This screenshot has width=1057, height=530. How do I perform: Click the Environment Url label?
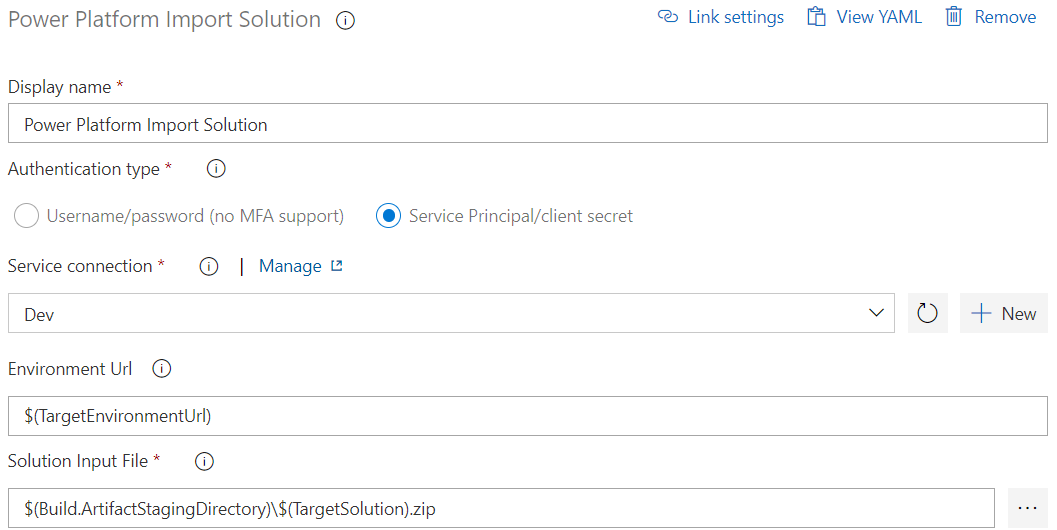tap(70, 369)
